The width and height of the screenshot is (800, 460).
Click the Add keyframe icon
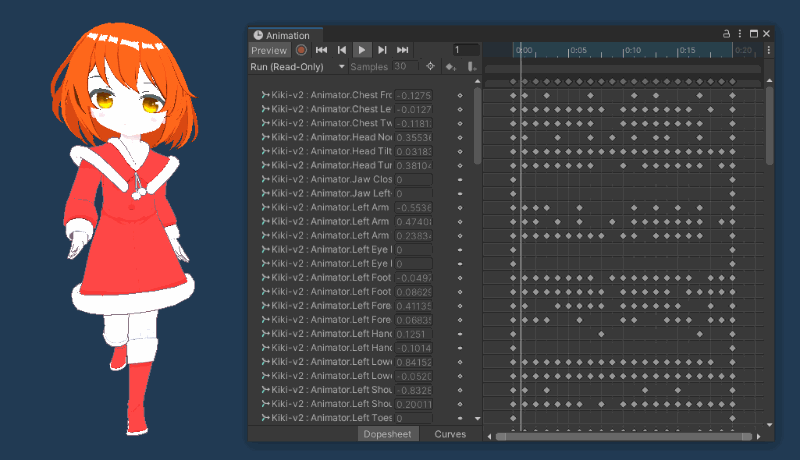pos(451,67)
